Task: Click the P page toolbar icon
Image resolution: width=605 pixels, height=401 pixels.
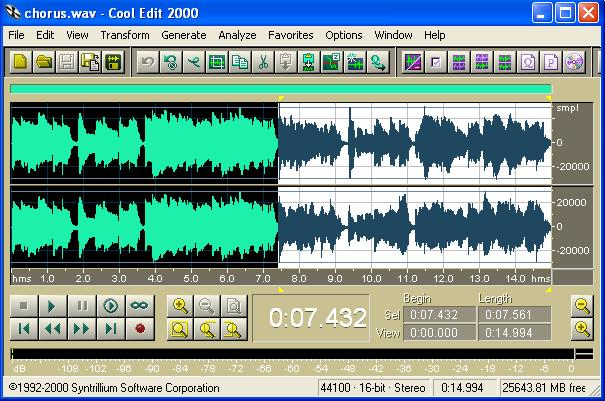Action: [551, 62]
